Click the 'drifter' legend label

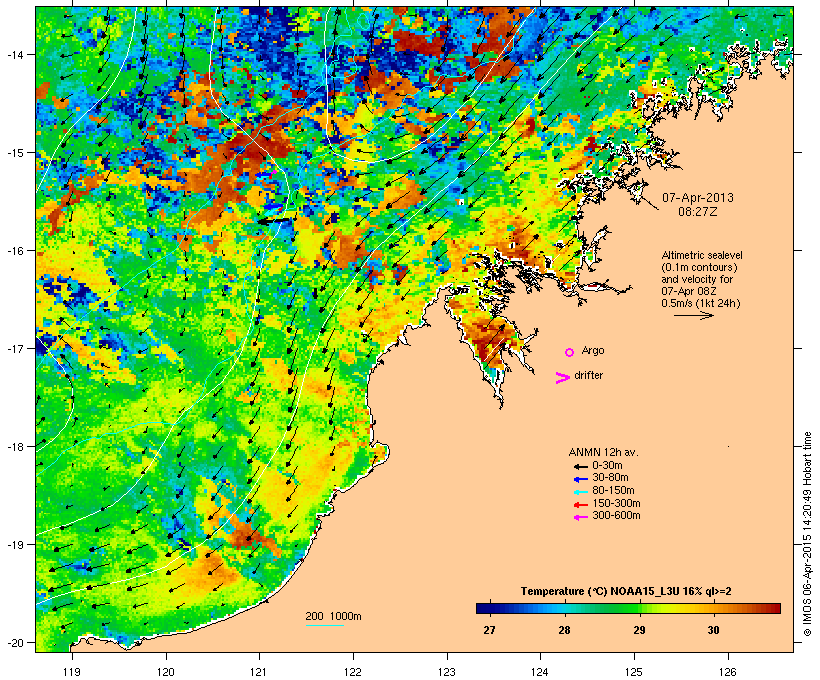589,375
